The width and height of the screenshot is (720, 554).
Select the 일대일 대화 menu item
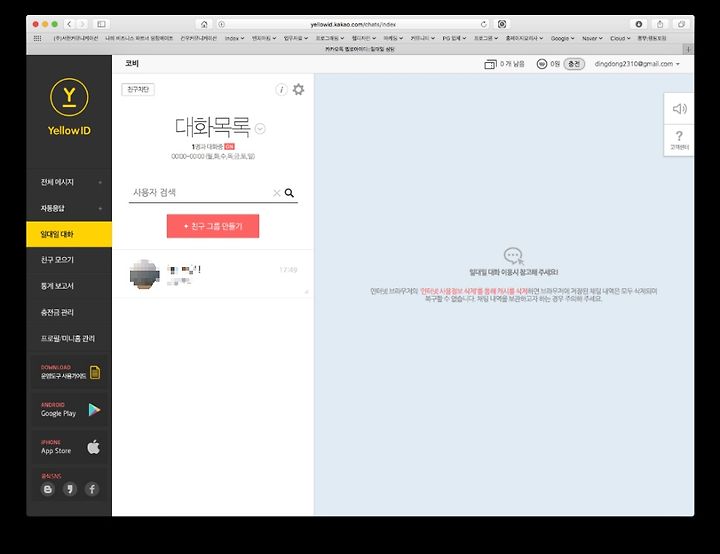pyautogui.click(x=69, y=234)
